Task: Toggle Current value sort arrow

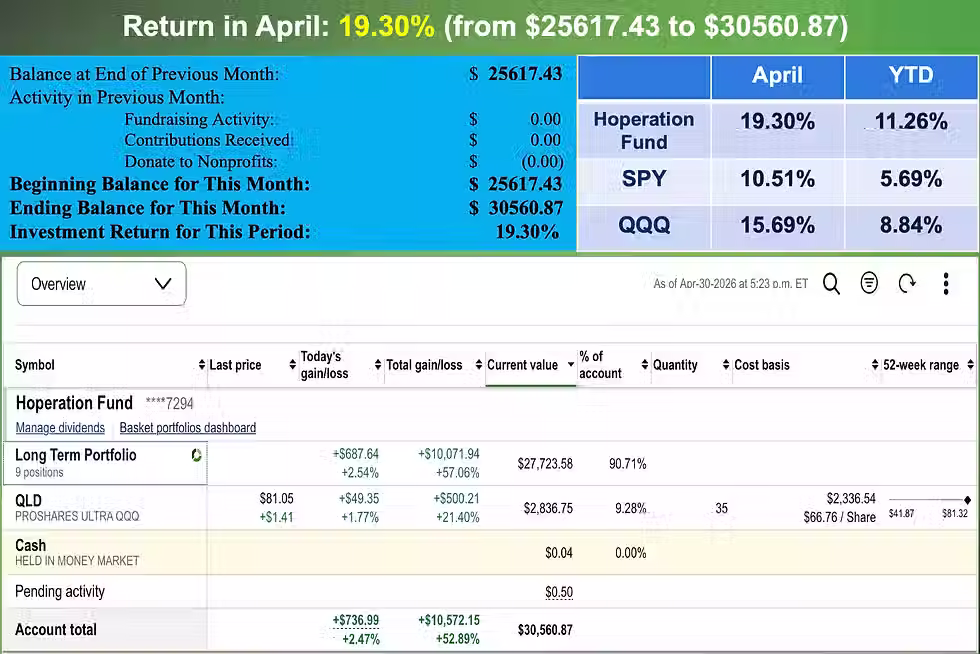Action: coord(571,365)
